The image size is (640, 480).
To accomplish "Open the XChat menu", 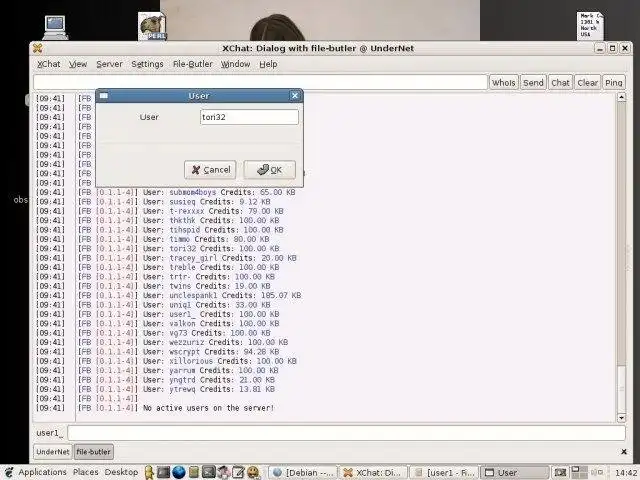I will [x=49, y=64].
